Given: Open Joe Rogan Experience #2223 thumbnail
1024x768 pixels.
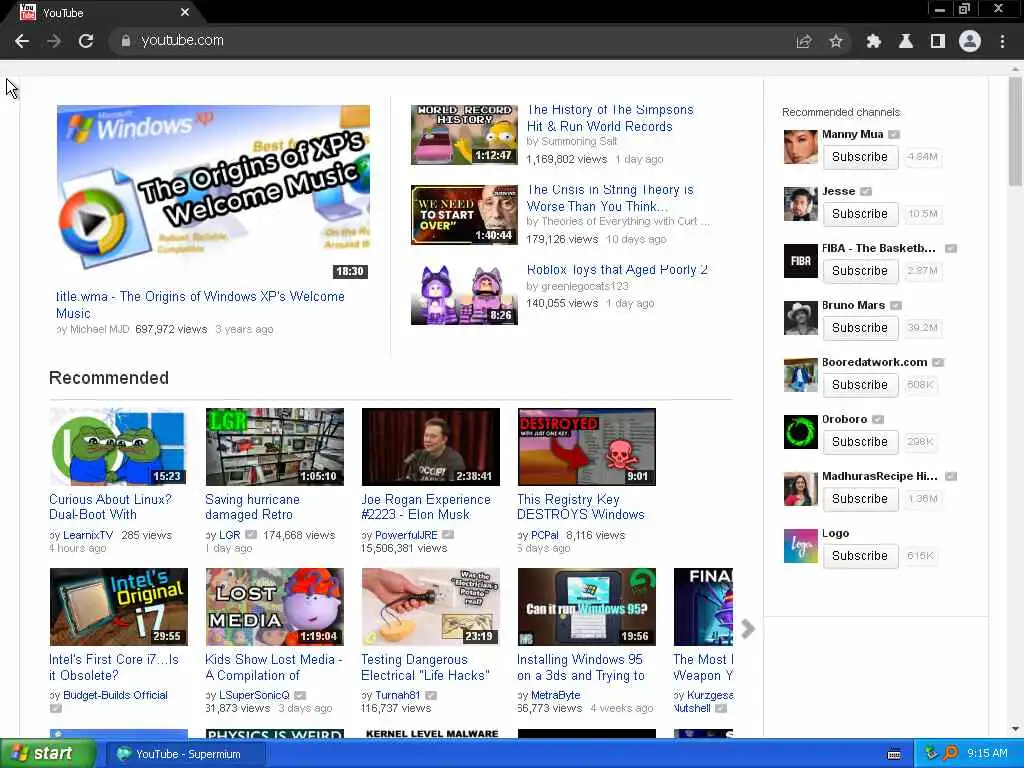Looking at the screenshot, I should pyautogui.click(x=430, y=447).
